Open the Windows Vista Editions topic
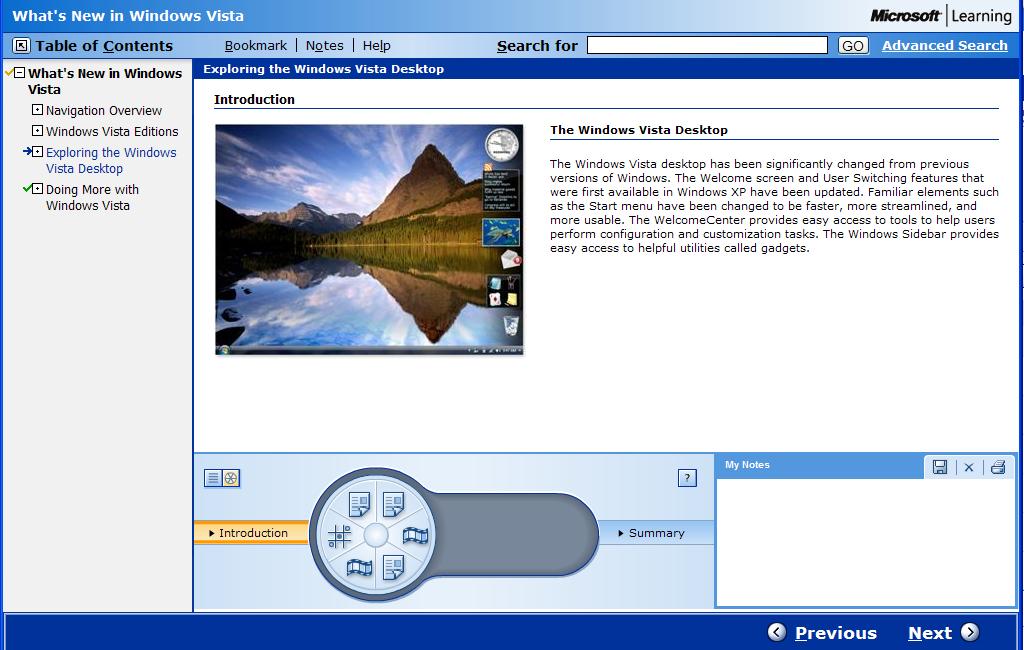This screenshot has height=650, width=1024. (x=112, y=131)
